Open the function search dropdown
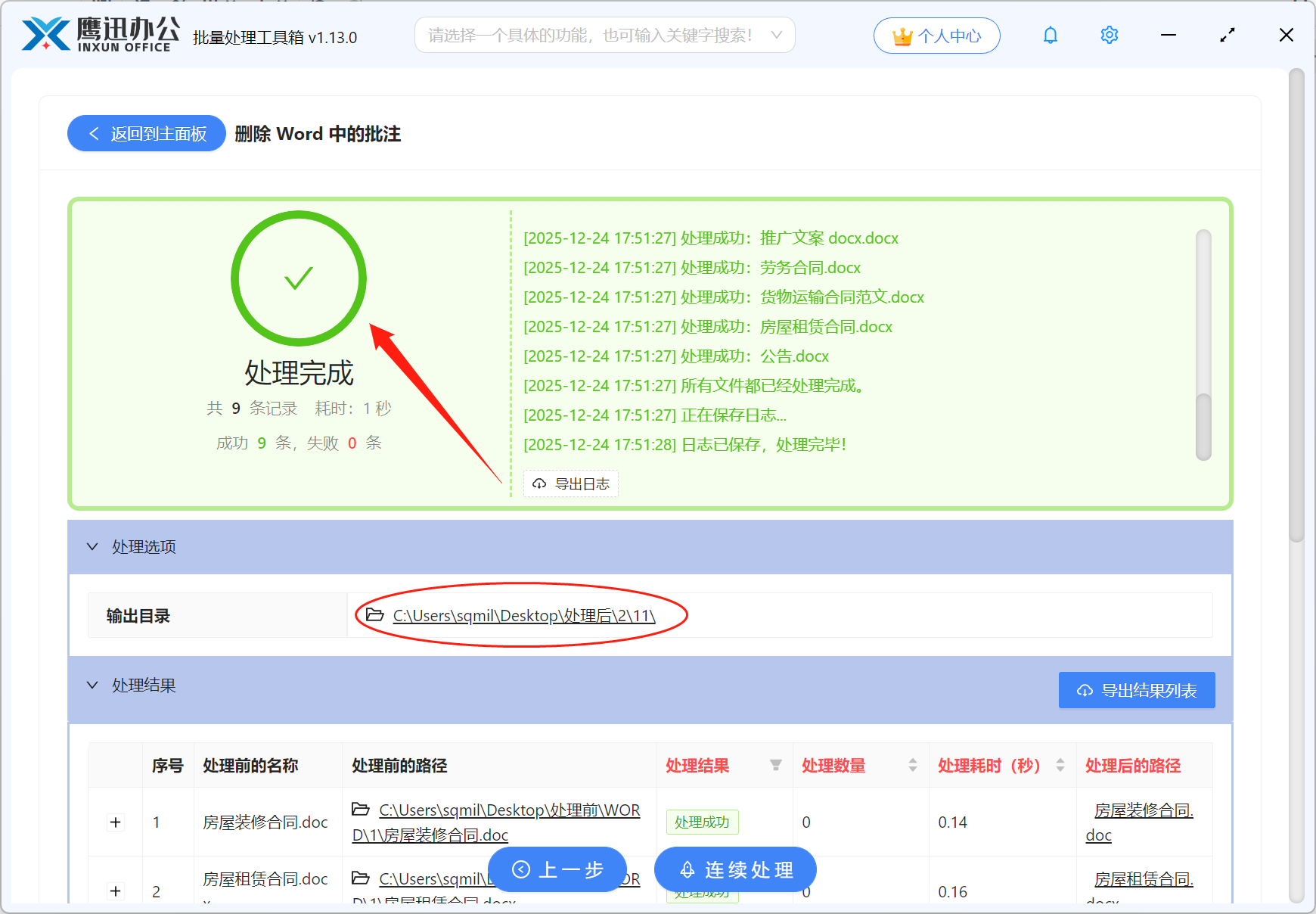Screen dimensions: 1316x914 pos(777,34)
